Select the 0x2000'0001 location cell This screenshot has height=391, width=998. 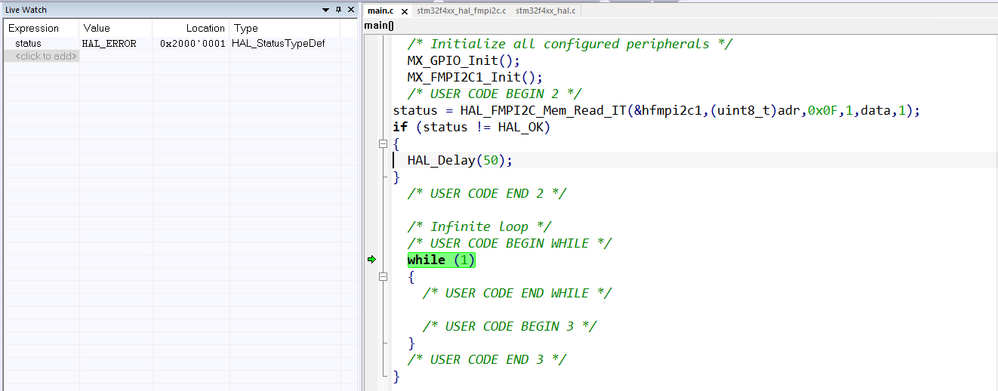pos(193,44)
